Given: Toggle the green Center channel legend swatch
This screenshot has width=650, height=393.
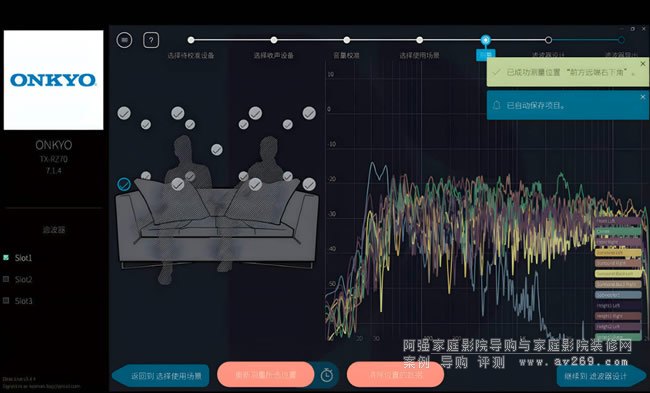Looking at the screenshot, I should click(618, 231).
